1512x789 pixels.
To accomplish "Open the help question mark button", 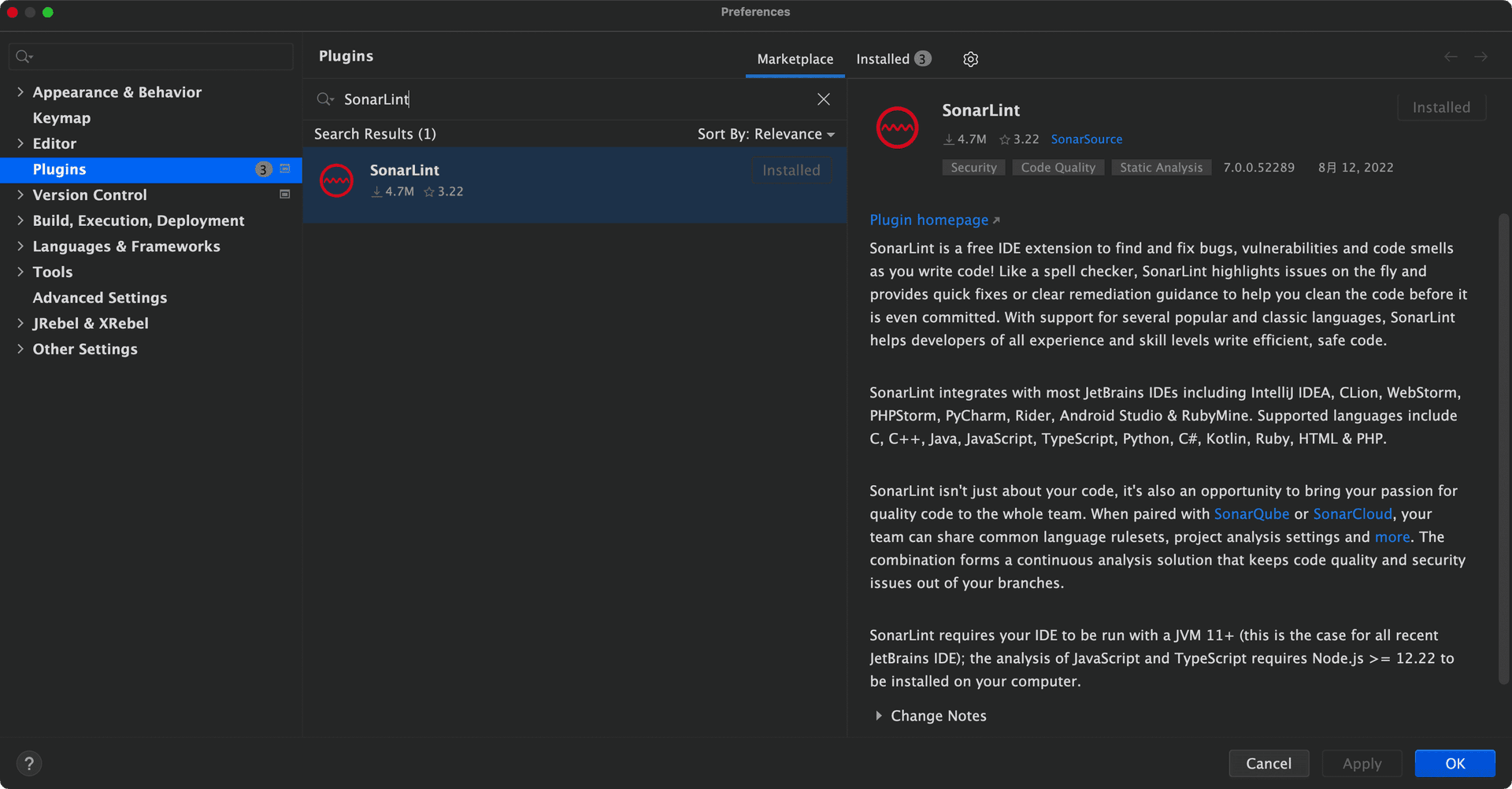I will click(x=29, y=763).
